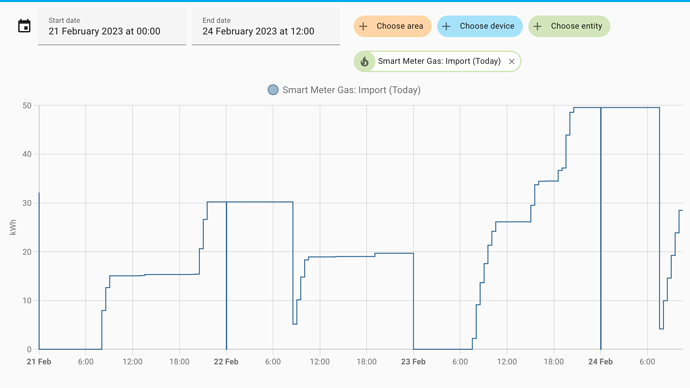Image resolution: width=690 pixels, height=388 pixels.
Task: Click the 22 Feb x-axis label
Action: pos(226,362)
